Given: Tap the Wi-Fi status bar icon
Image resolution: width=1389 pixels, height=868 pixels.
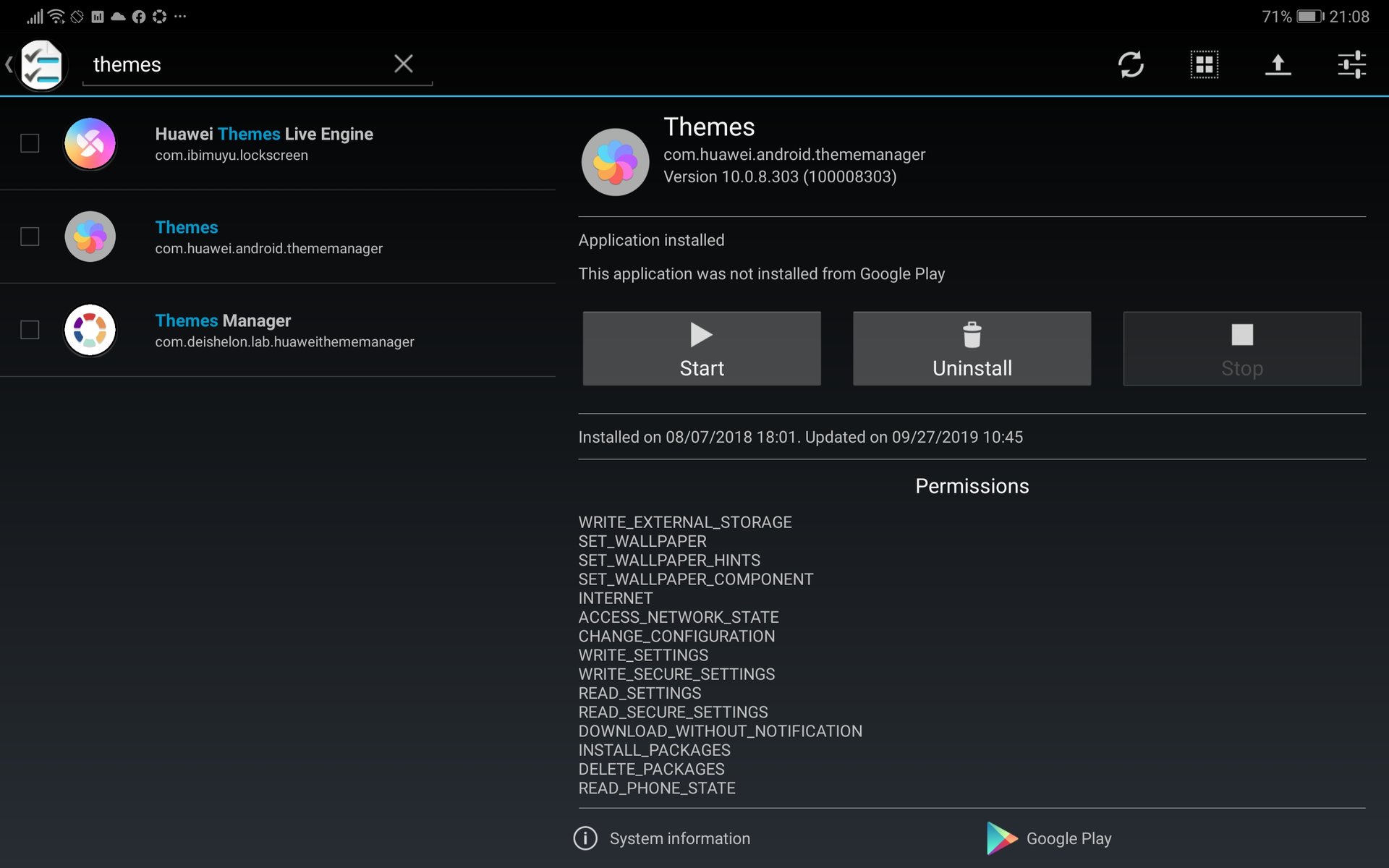Looking at the screenshot, I should coord(56,16).
